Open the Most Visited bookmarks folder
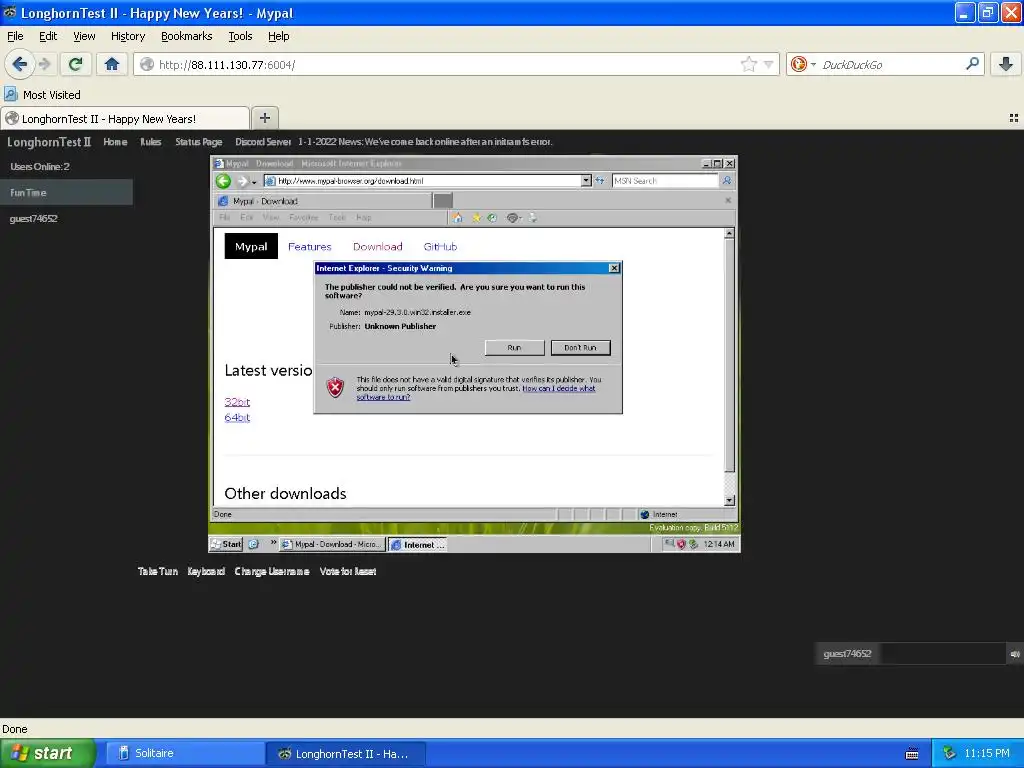 tap(42, 95)
